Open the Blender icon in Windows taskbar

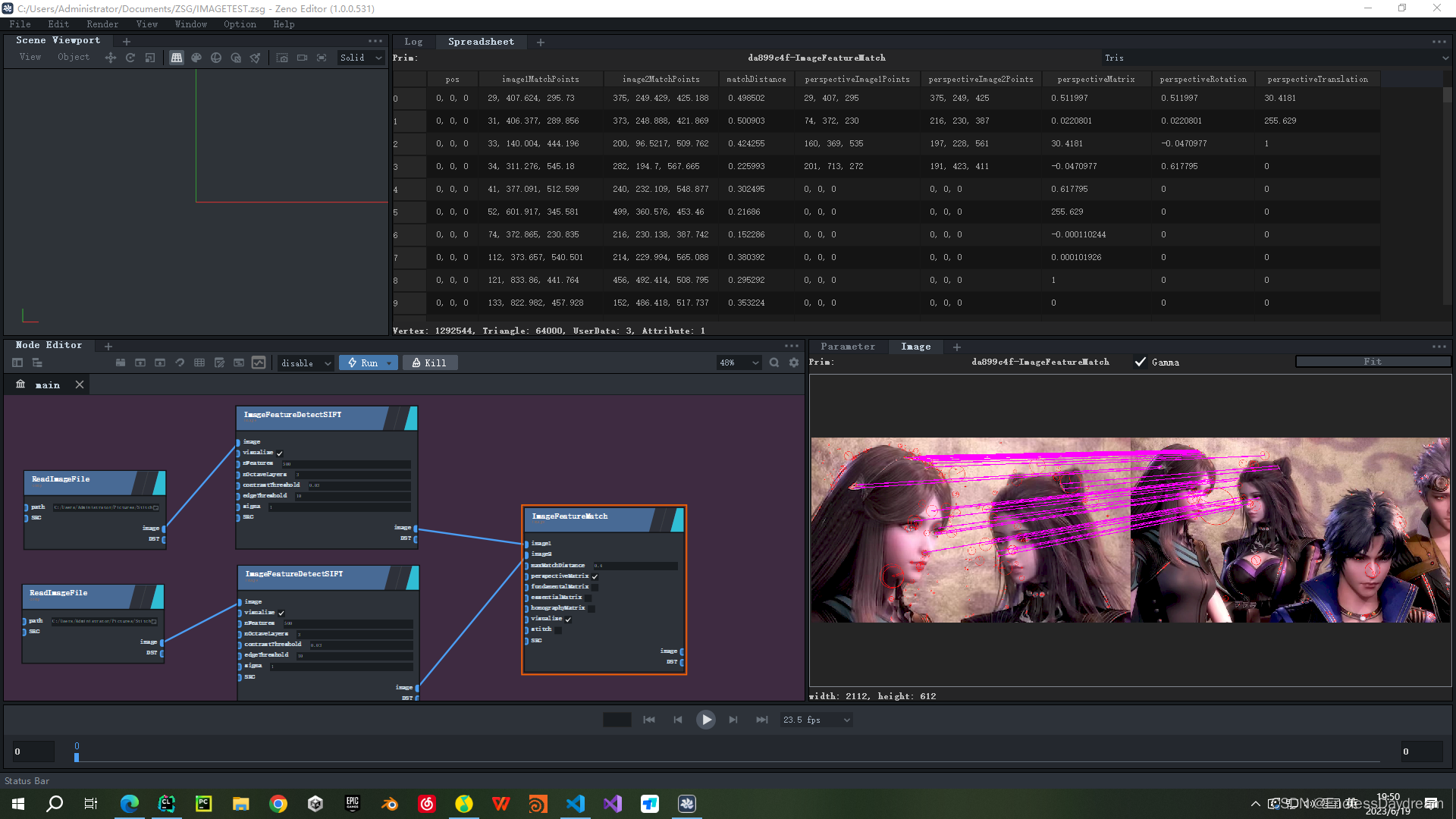tap(390, 804)
